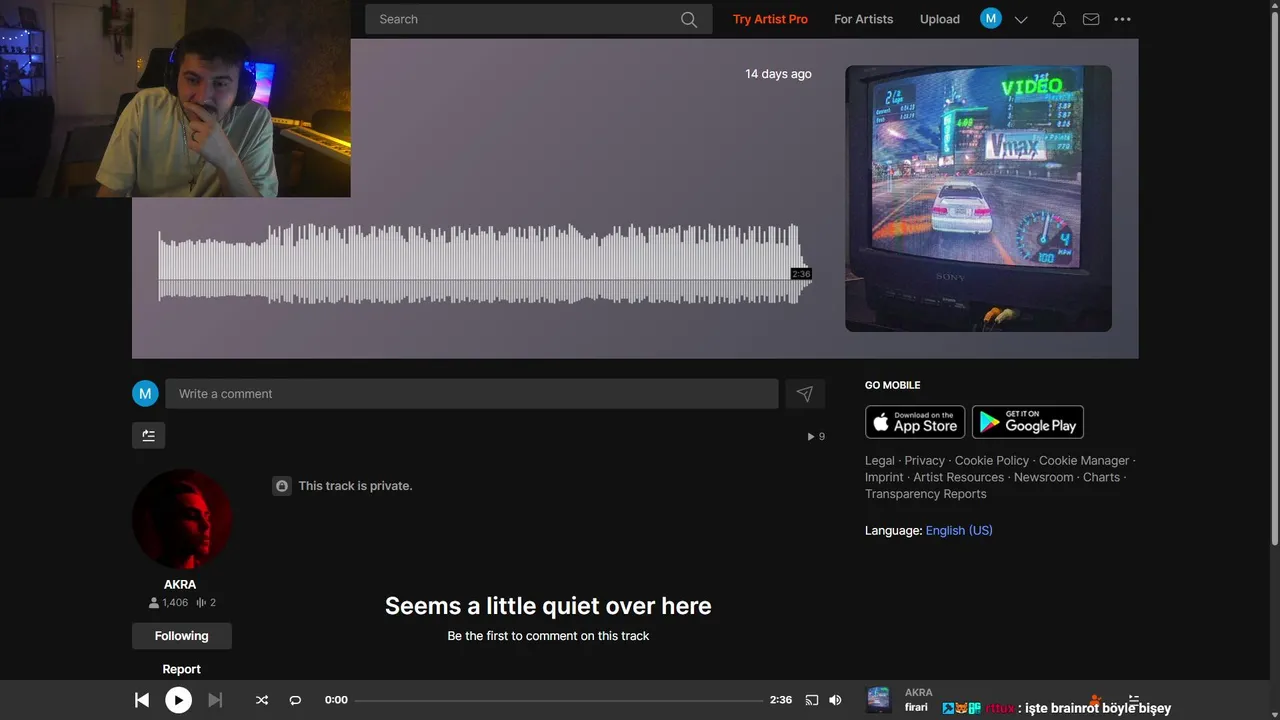Open Try Artist Pro
This screenshot has width=1280, height=720.
pyautogui.click(x=770, y=19)
